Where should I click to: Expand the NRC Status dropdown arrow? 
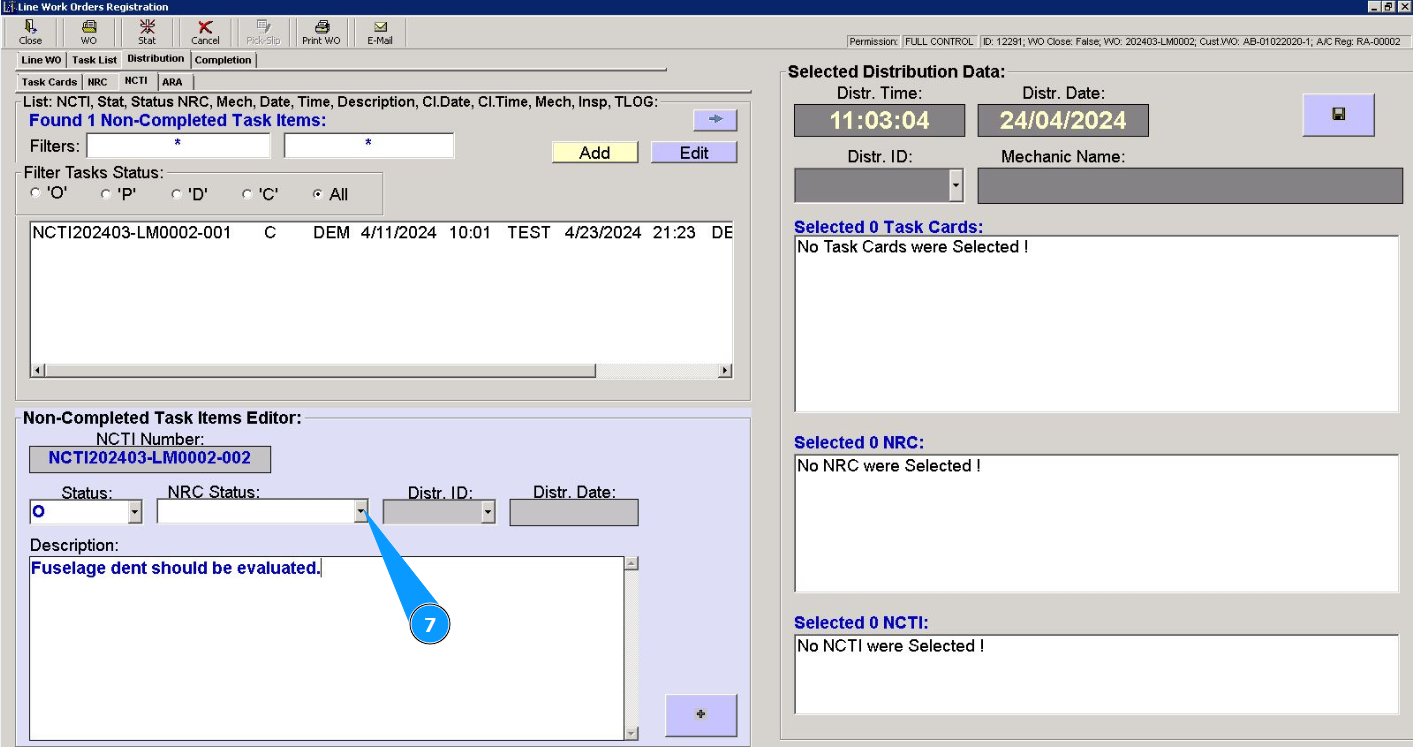360,512
